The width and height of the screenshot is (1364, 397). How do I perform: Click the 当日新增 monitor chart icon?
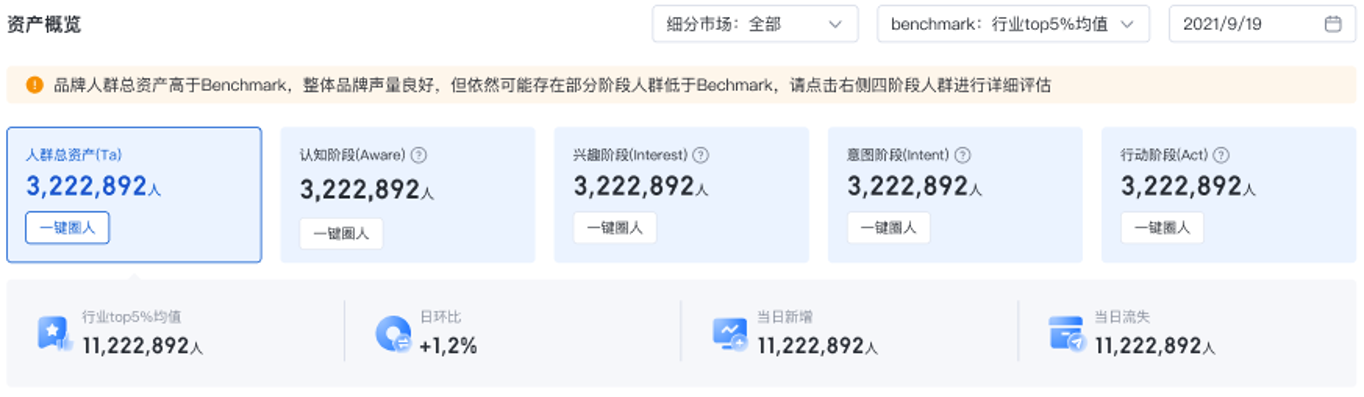coord(730,333)
